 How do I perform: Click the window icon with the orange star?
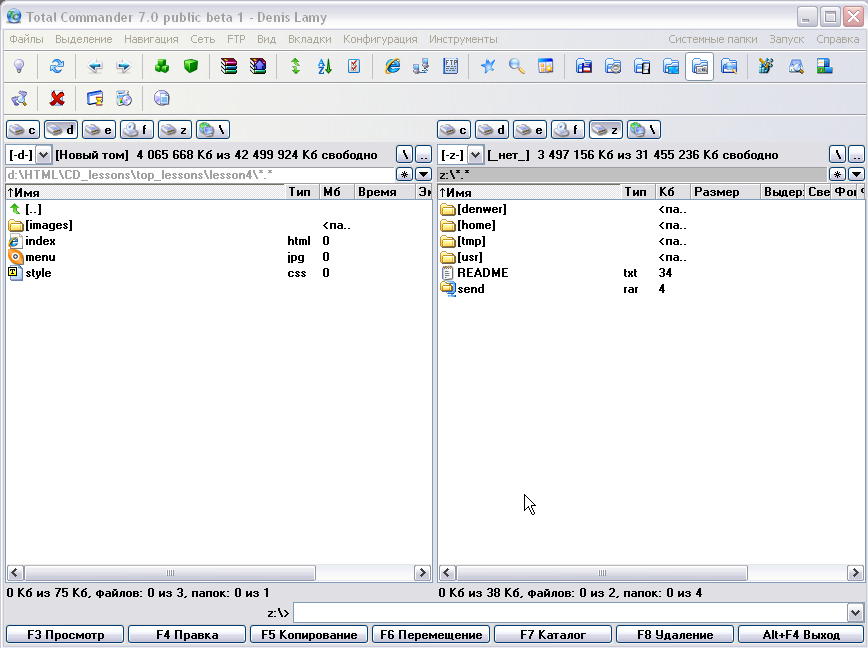pos(546,66)
